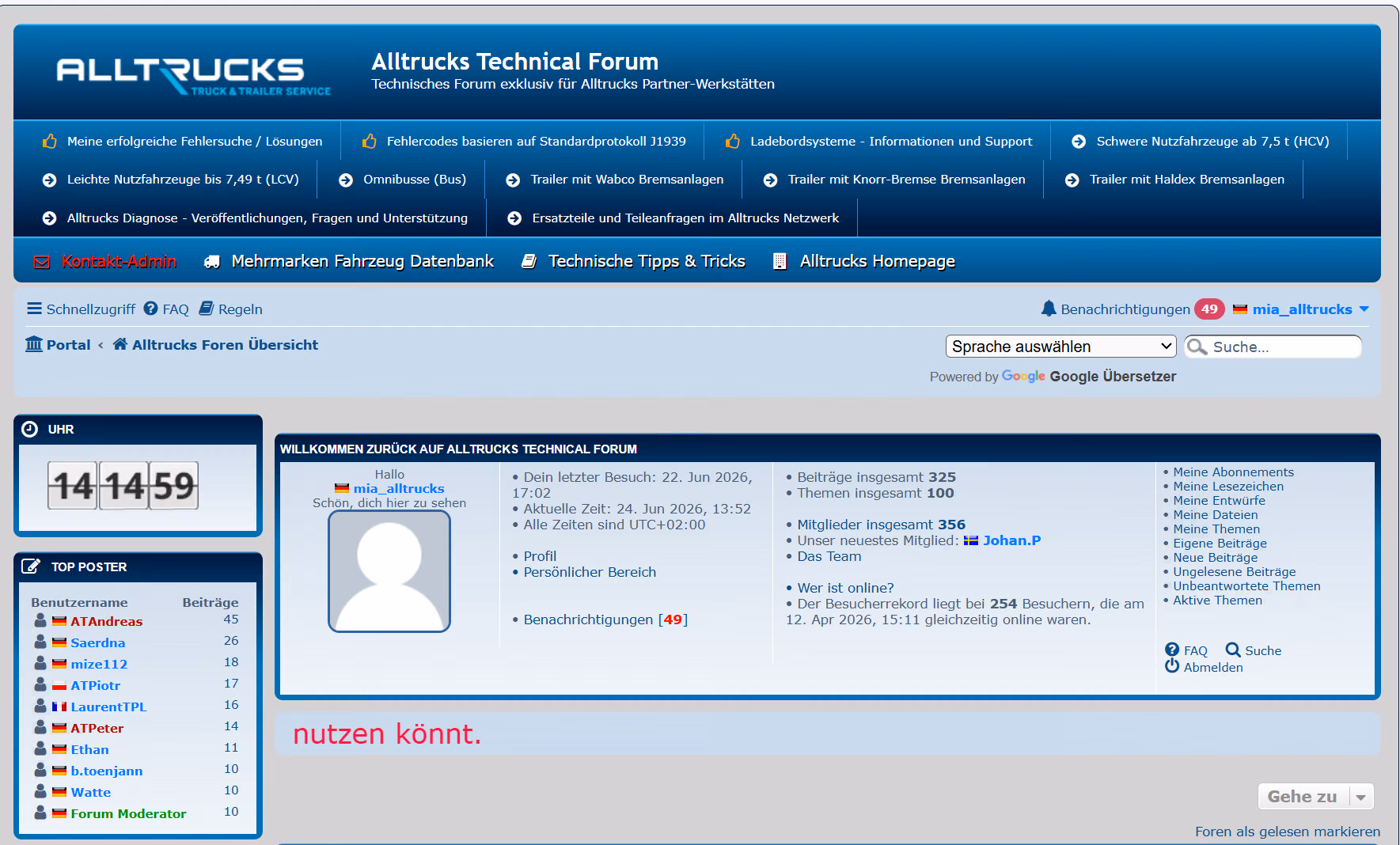Open Meine Lesezeichen link
1400x845 pixels.
[x=1228, y=487]
